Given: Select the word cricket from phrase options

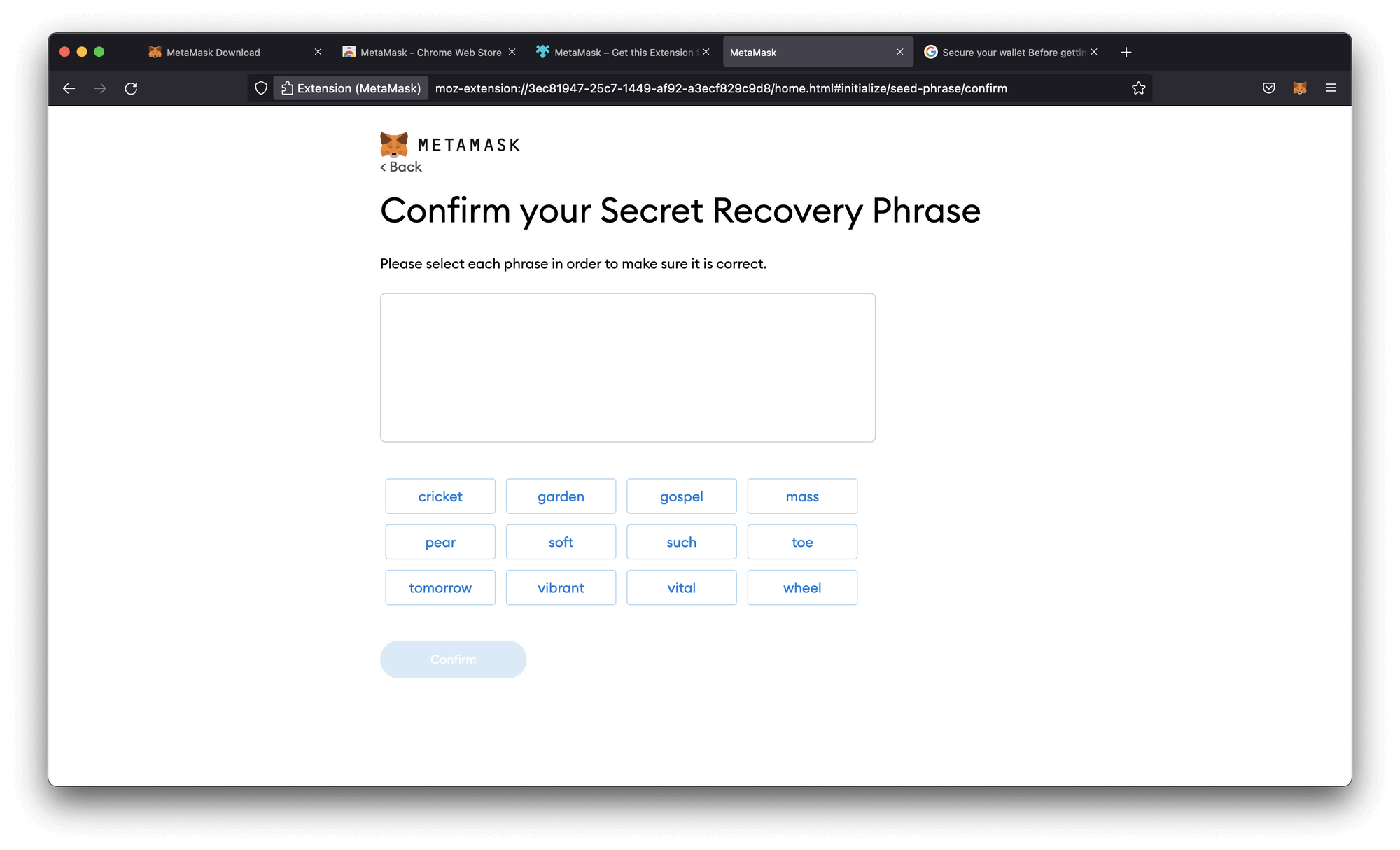Looking at the screenshot, I should pos(441,495).
